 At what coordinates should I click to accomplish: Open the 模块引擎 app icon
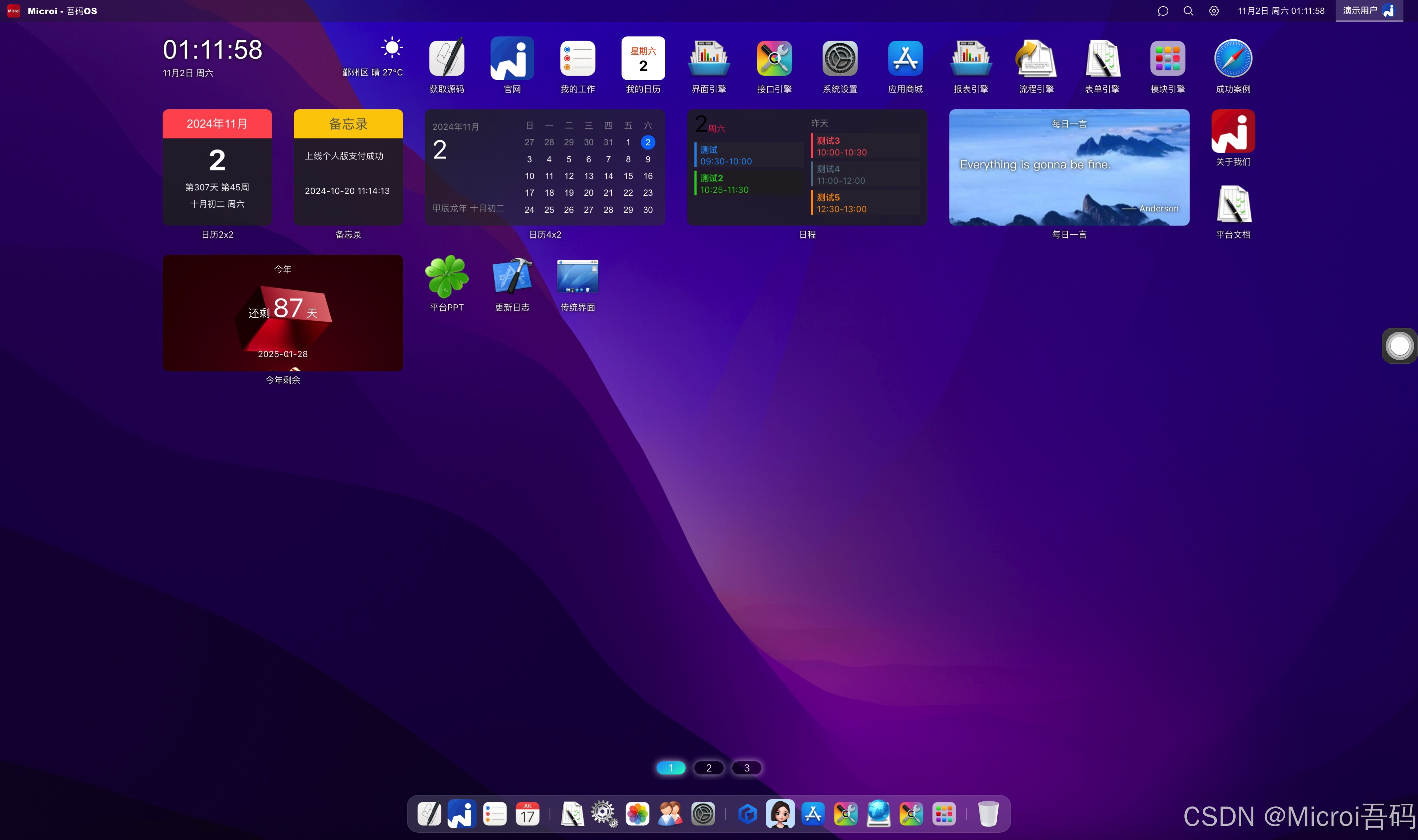coord(1167,59)
